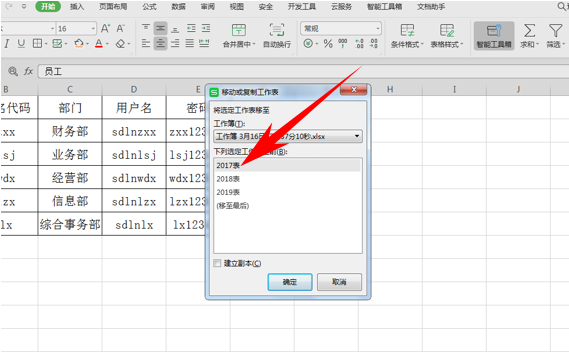569x360 pixels.
Task: Click 确定 OK button in dialog
Action: [x=290, y=282]
